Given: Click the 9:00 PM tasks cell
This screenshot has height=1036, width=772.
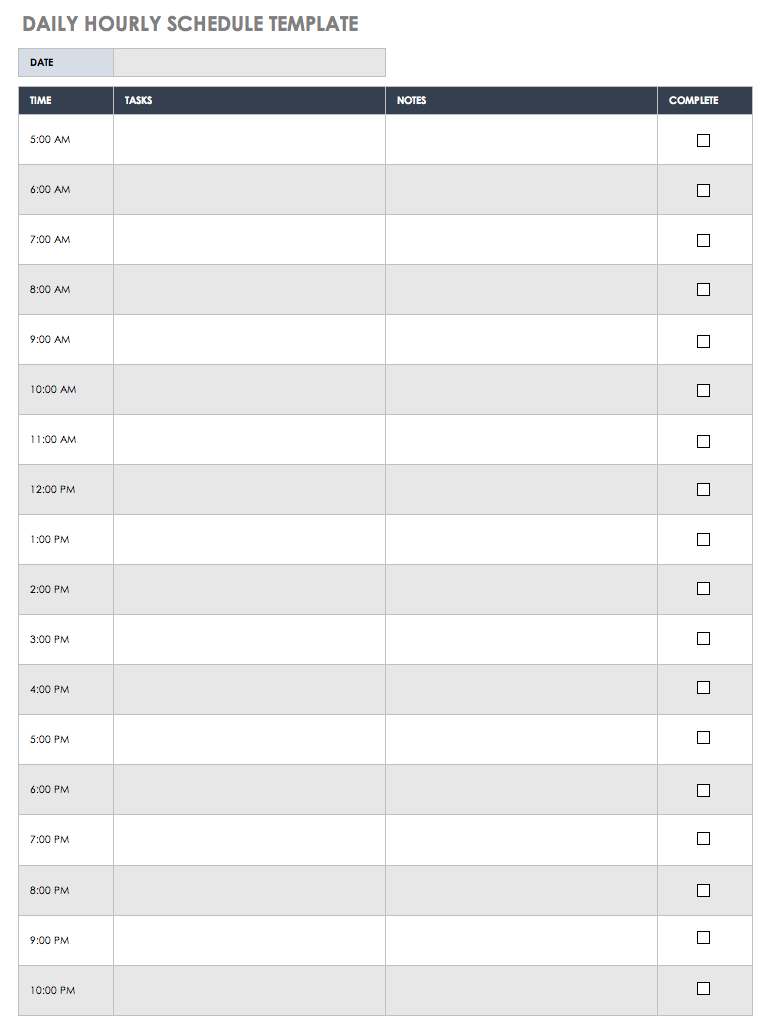Looking at the screenshot, I should click(x=249, y=940).
